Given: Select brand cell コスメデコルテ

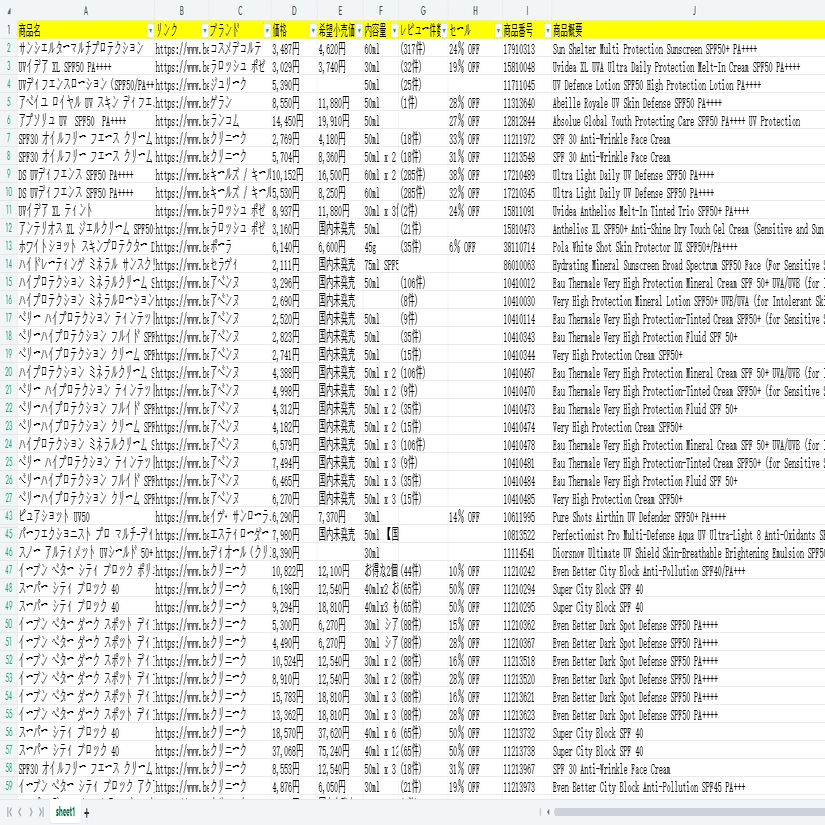Looking at the screenshot, I should click(x=240, y=49).
